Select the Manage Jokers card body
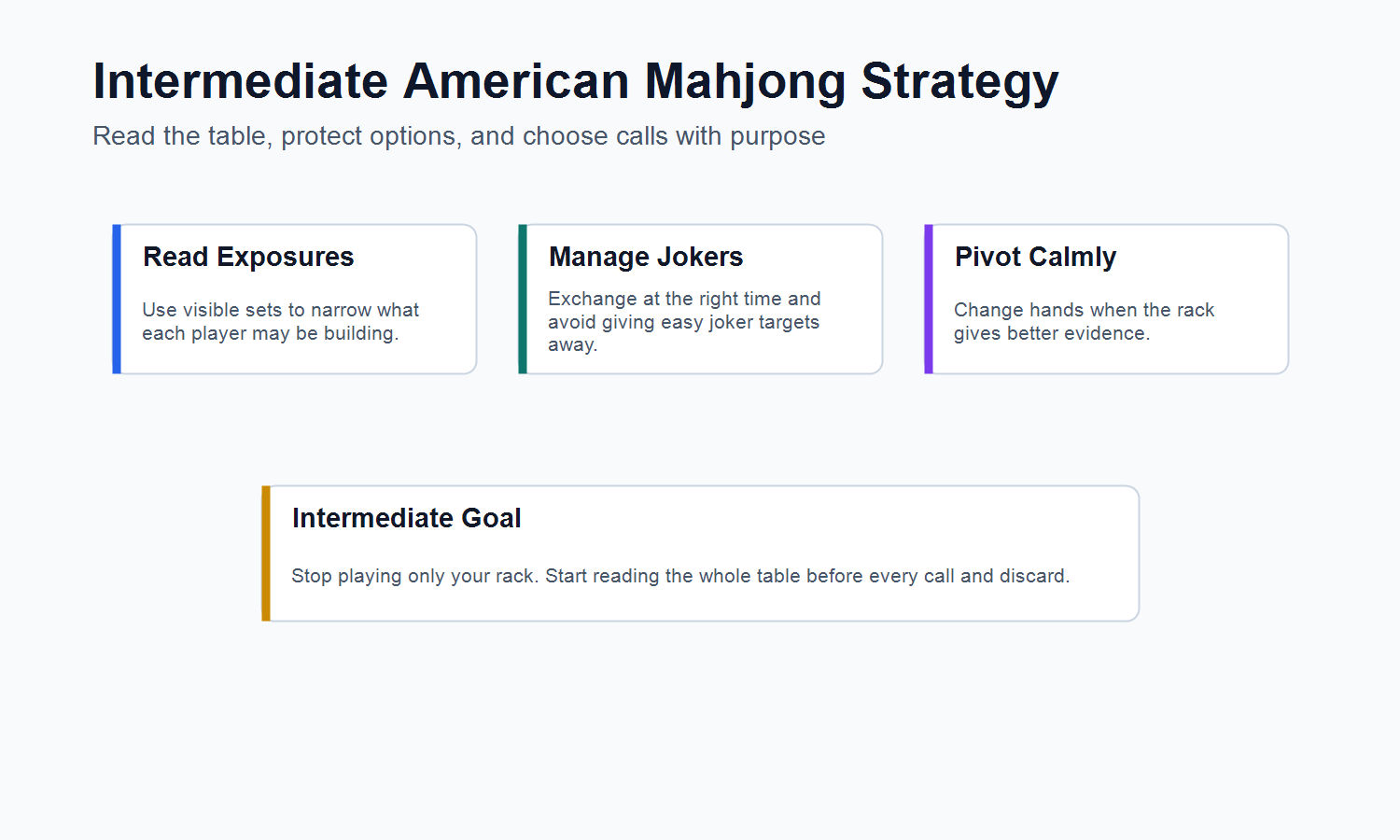This screenshot has width=1400, height=840. tap(701, 299)
